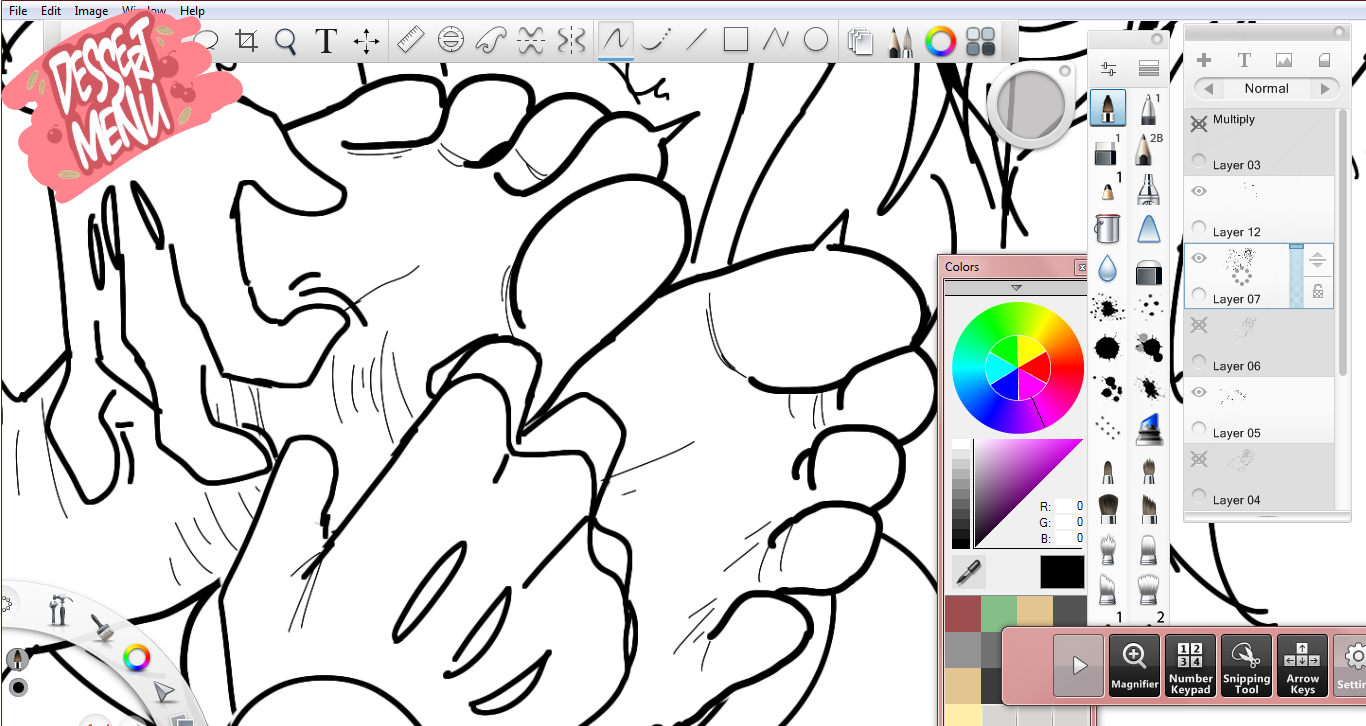
Task: Click the current black color swatch
Action: (1062, 572)
